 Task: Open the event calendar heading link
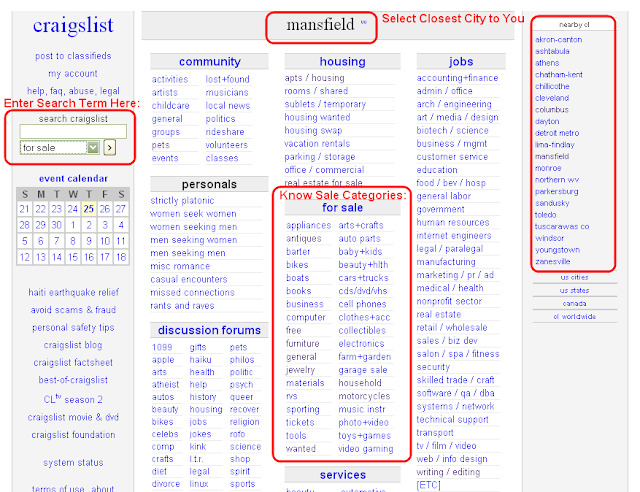[73, 178]
